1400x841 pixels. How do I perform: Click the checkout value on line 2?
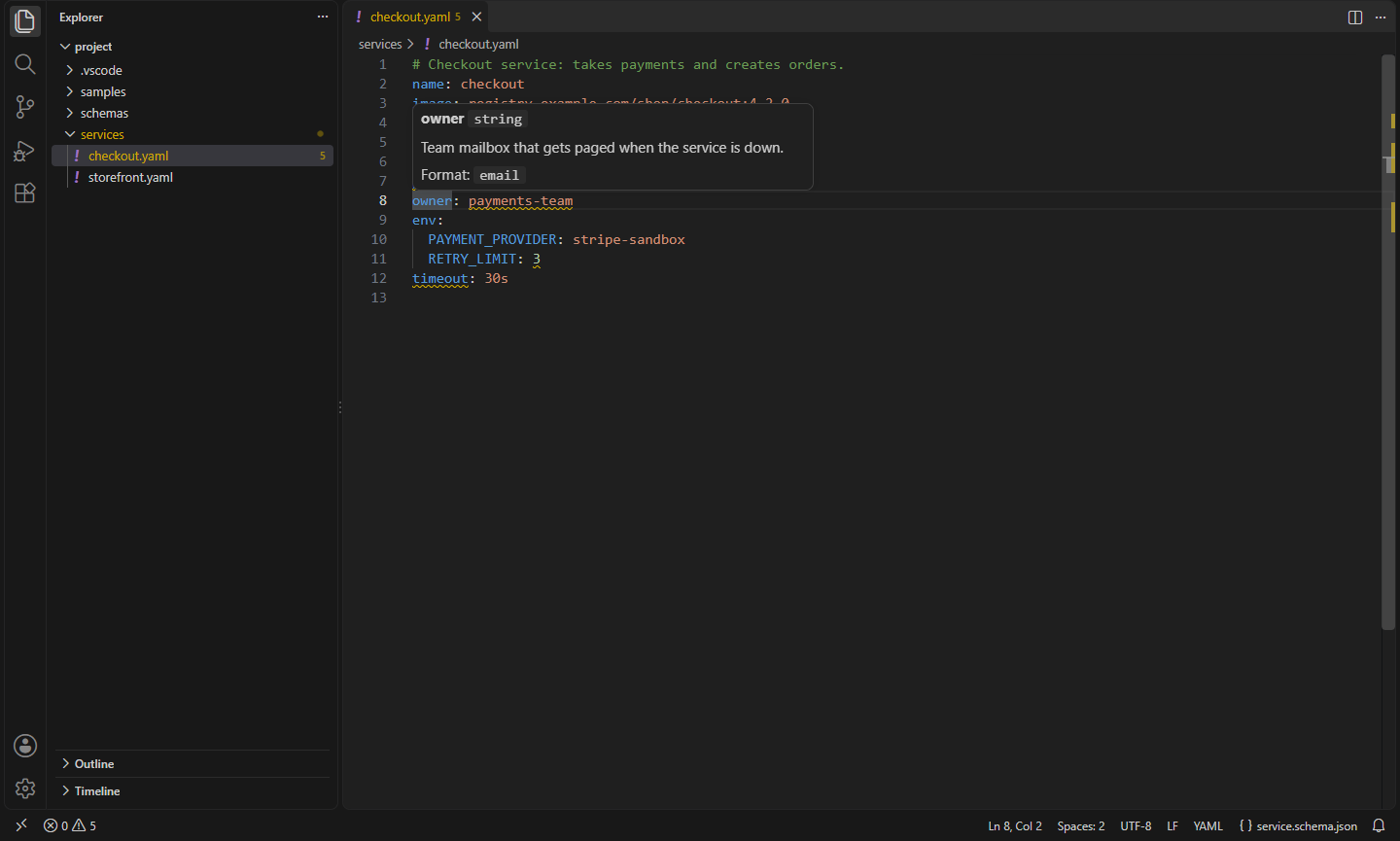click(x=492, y=84)
